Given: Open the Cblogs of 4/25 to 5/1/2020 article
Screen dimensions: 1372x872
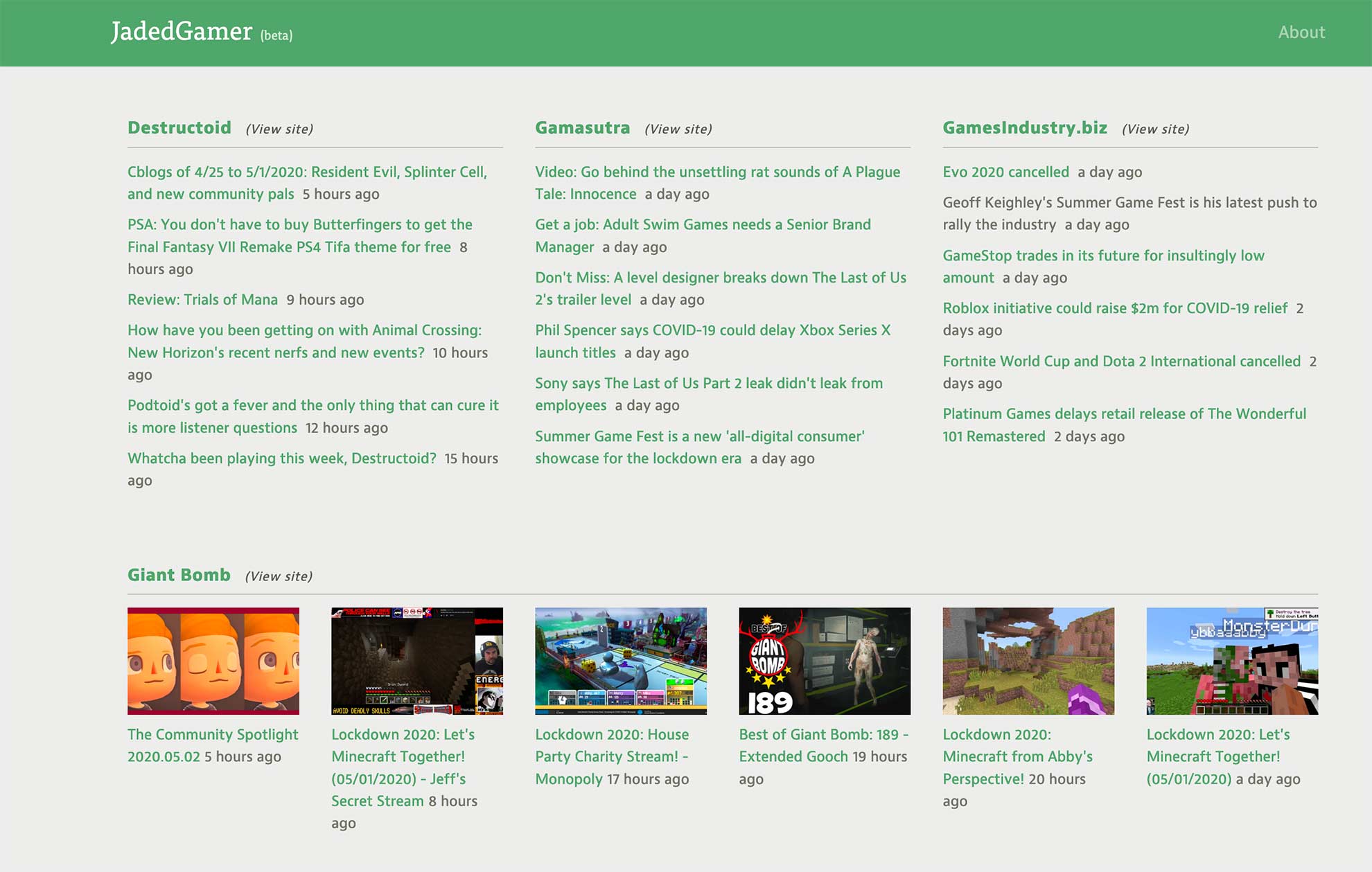Looking at the screenshot, I should (307, 183).
